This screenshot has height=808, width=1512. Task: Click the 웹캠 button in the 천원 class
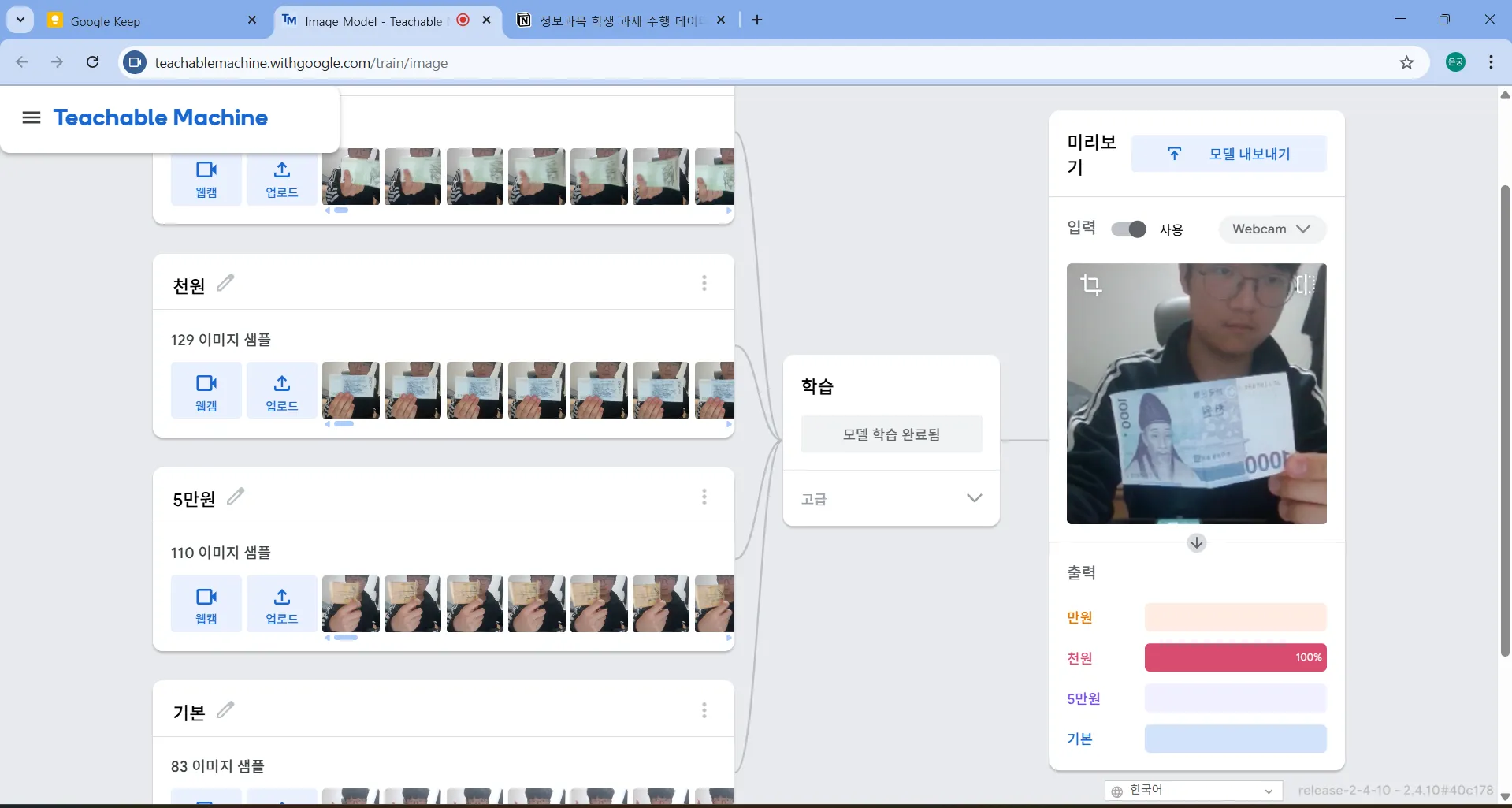click(x=206, y=391)
